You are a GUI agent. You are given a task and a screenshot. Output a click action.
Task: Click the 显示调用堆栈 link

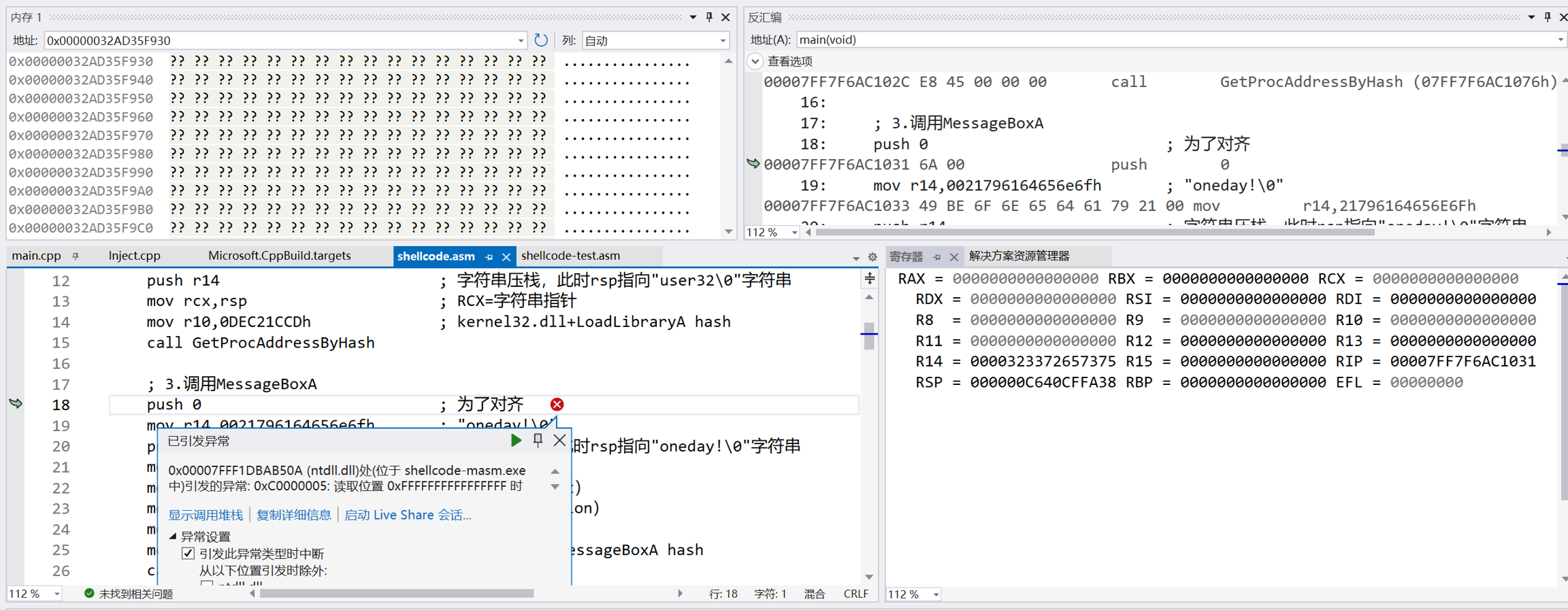pyautogui.click(x=206, y=515)
